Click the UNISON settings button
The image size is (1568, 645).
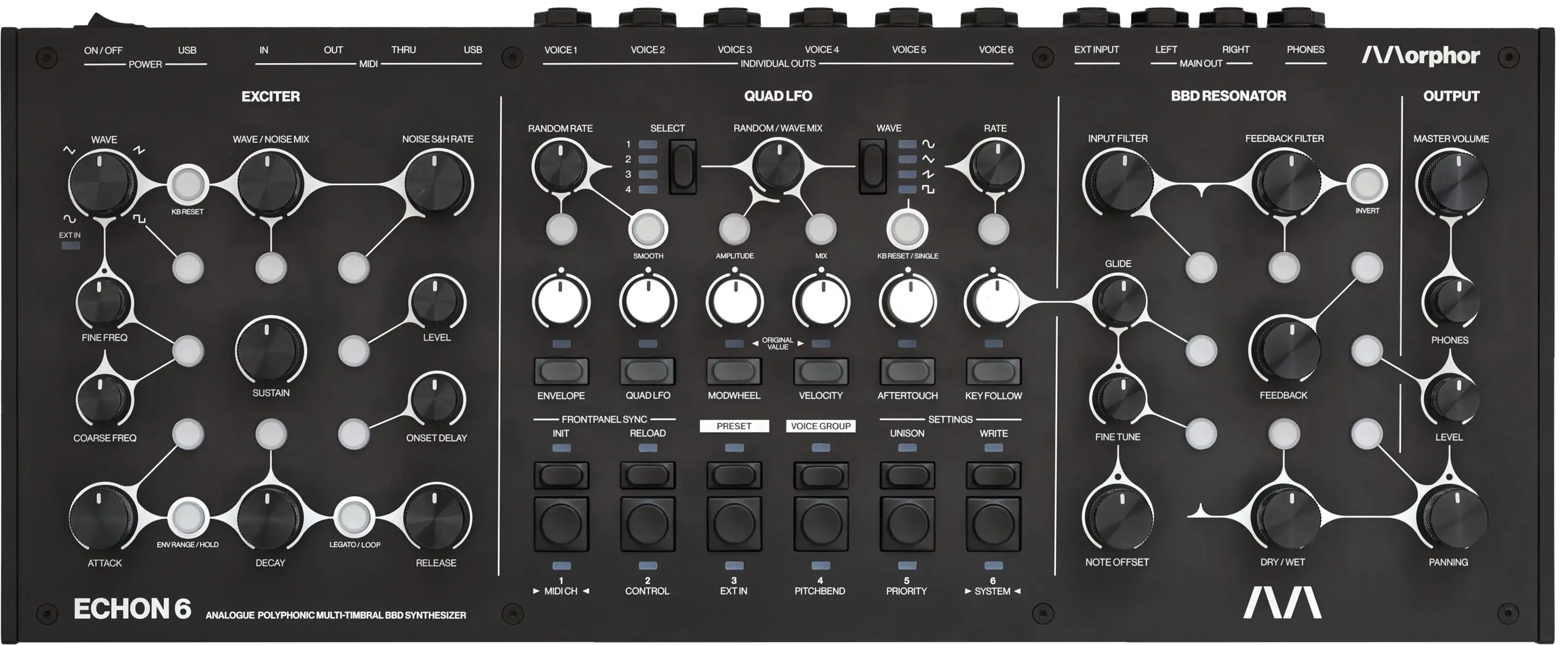tap(907, 475)
